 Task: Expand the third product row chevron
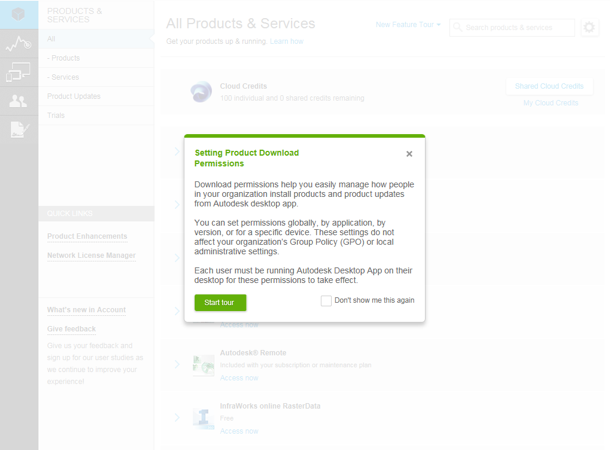click(177, 258)
